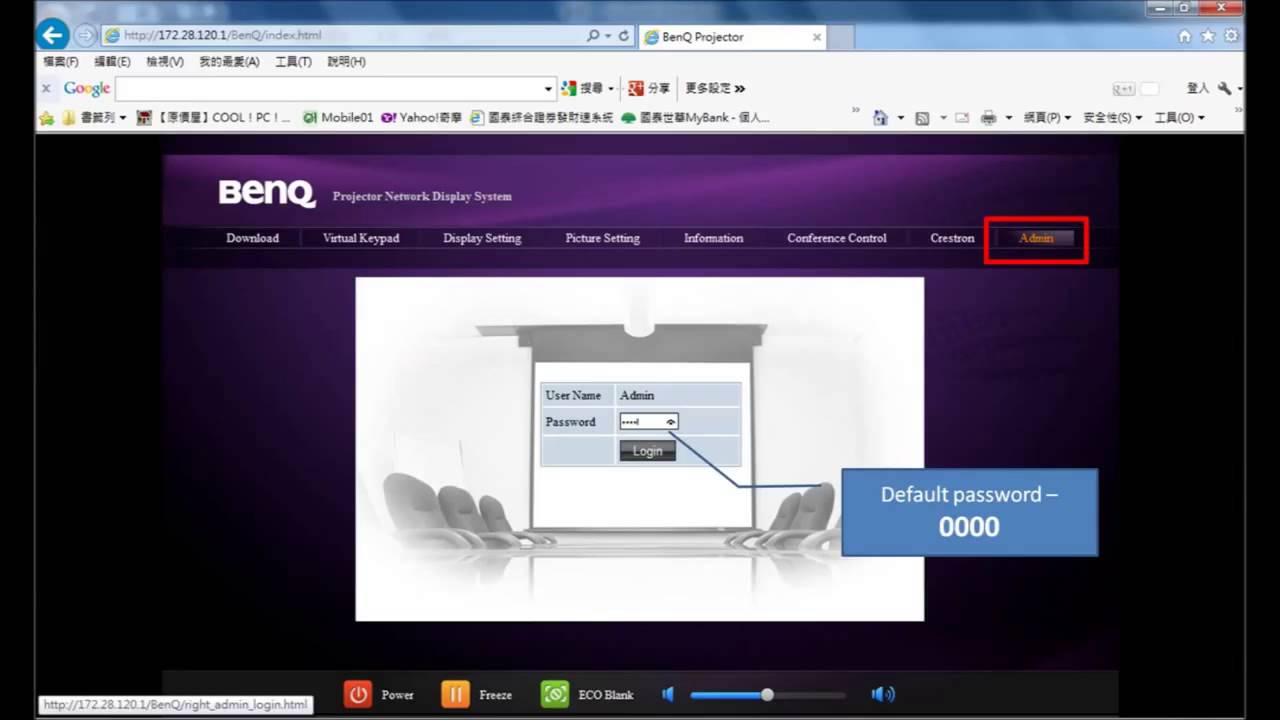The height and width of the screenshot is (720, 1280).
Task: Select the Admin tab
Action: 1036,238
